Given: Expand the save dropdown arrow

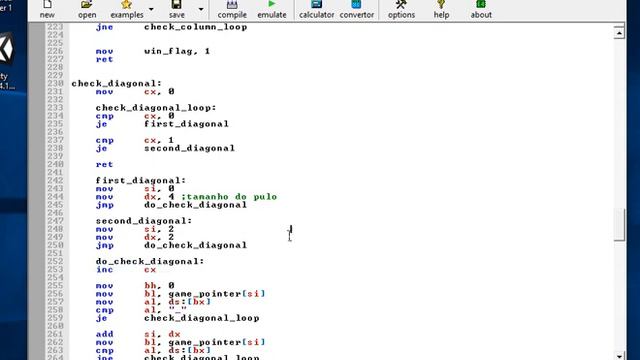Looking at the screenshot, I should (x=201, y=9).
